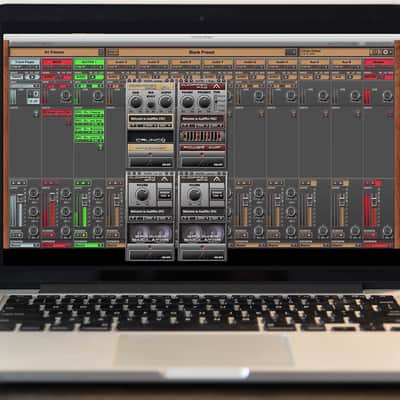Click the large knob on bottom-right plugin window

tap(194, 195)
